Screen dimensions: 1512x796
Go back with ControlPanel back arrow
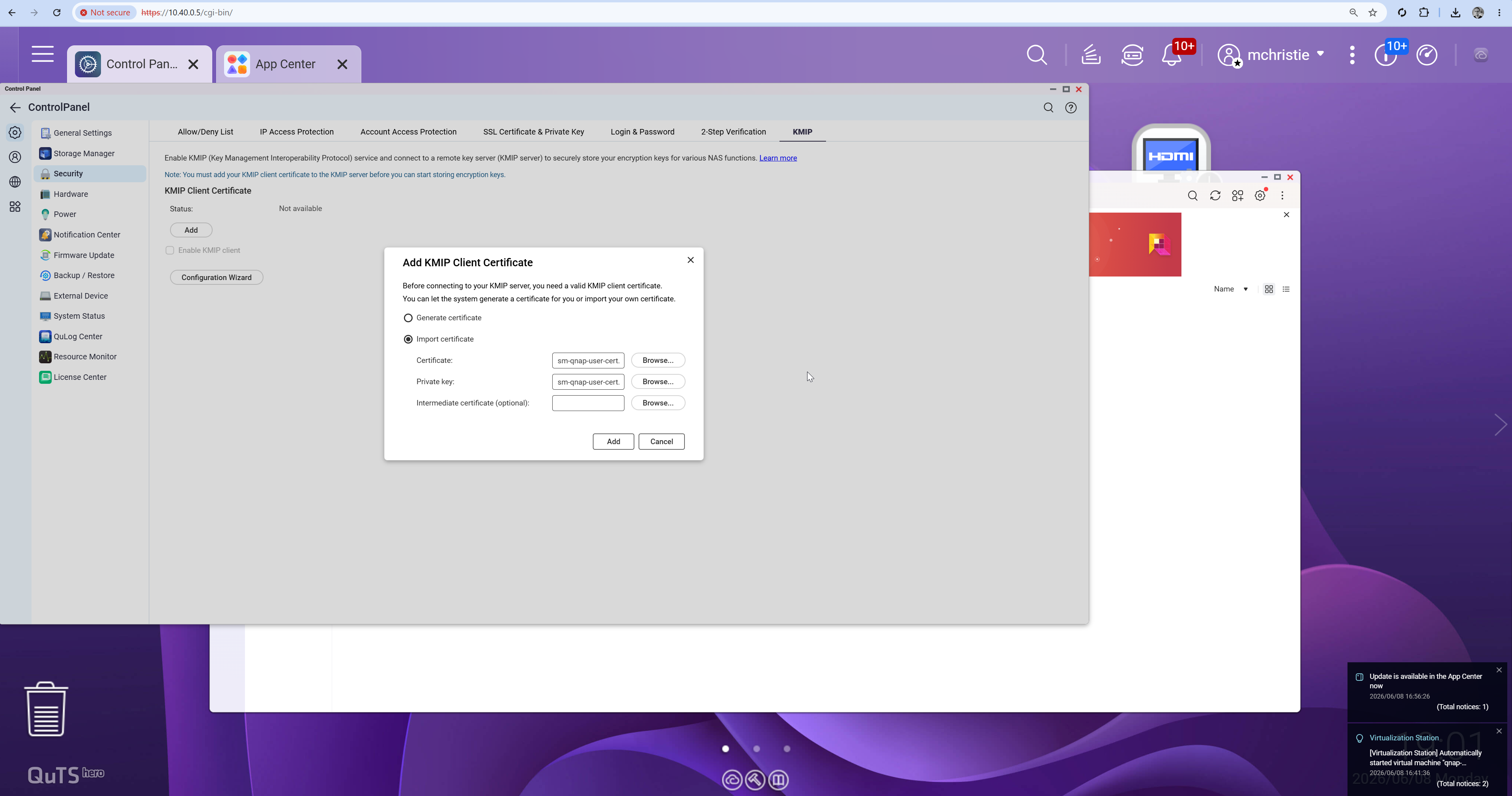point(15,107)
